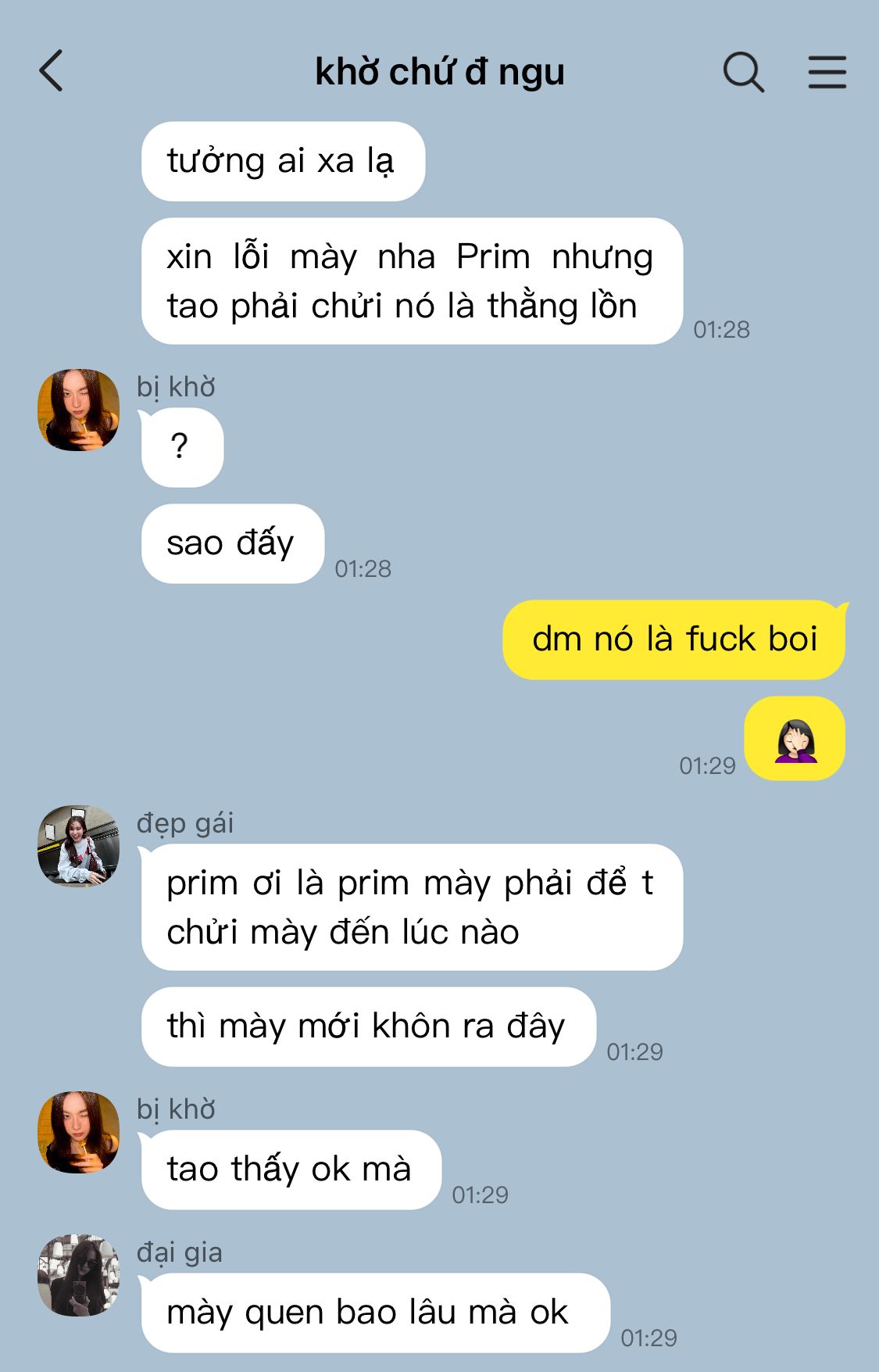Tap the '?' message bubble
The width and height of the screenshot is (879, 1372).
tap(182, 447)
